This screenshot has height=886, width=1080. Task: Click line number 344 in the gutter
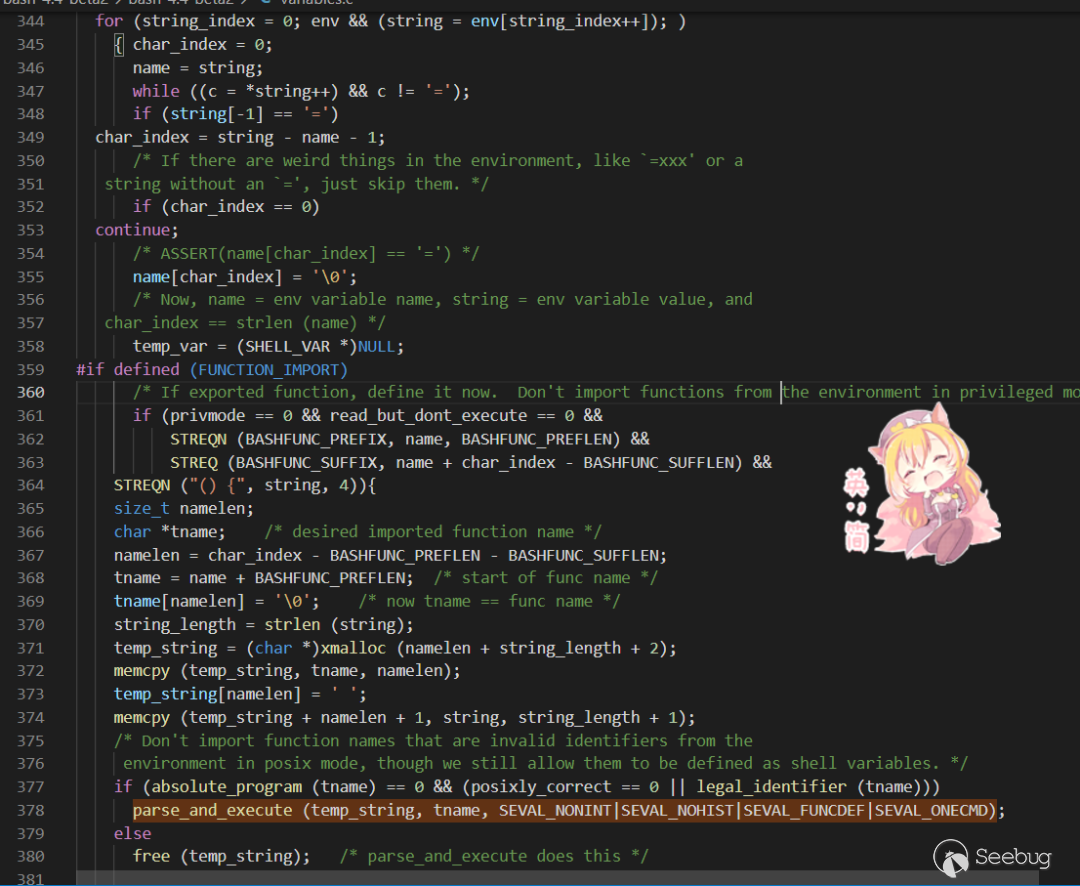[30, 21]
